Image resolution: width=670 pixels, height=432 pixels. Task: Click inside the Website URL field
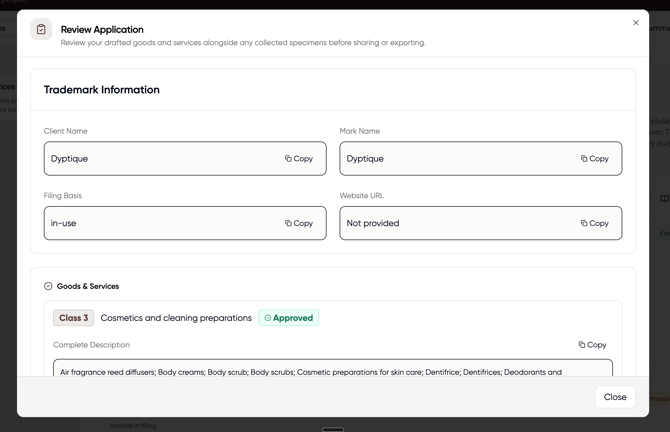click(481, 223)
